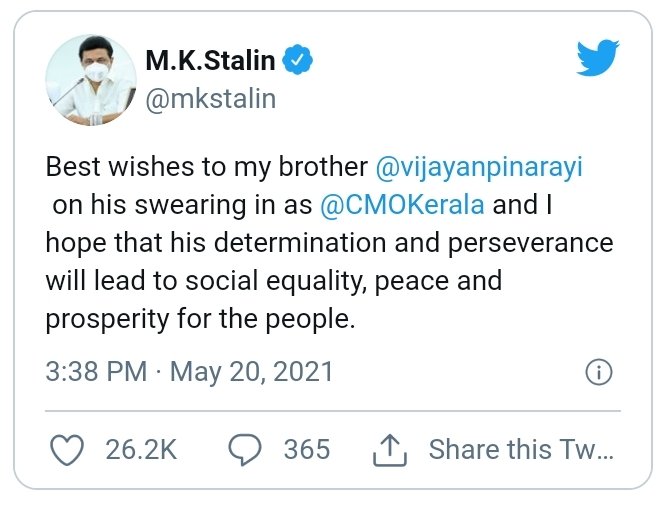Open the @mkstalin handle link

click(x=210, y=99)
